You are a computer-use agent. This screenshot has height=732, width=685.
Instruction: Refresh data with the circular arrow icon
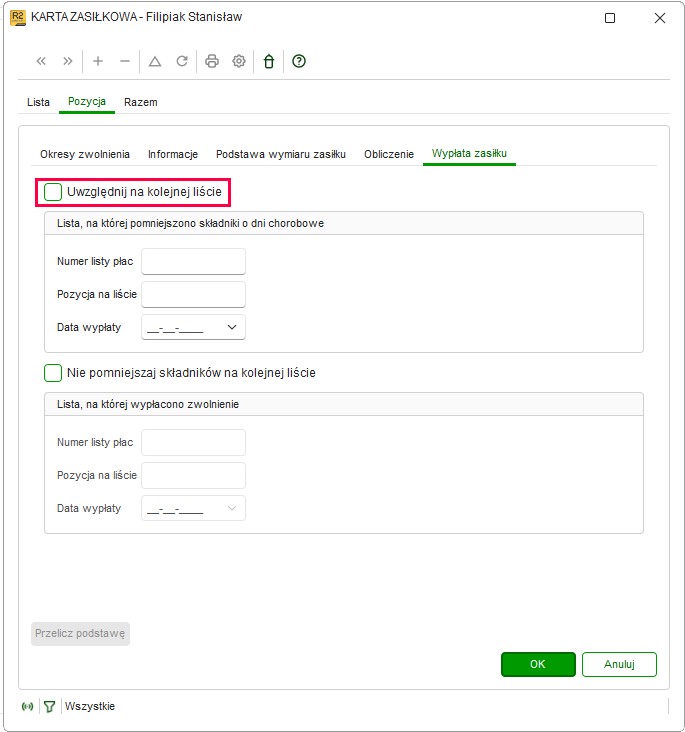click(x=182, y=61)
